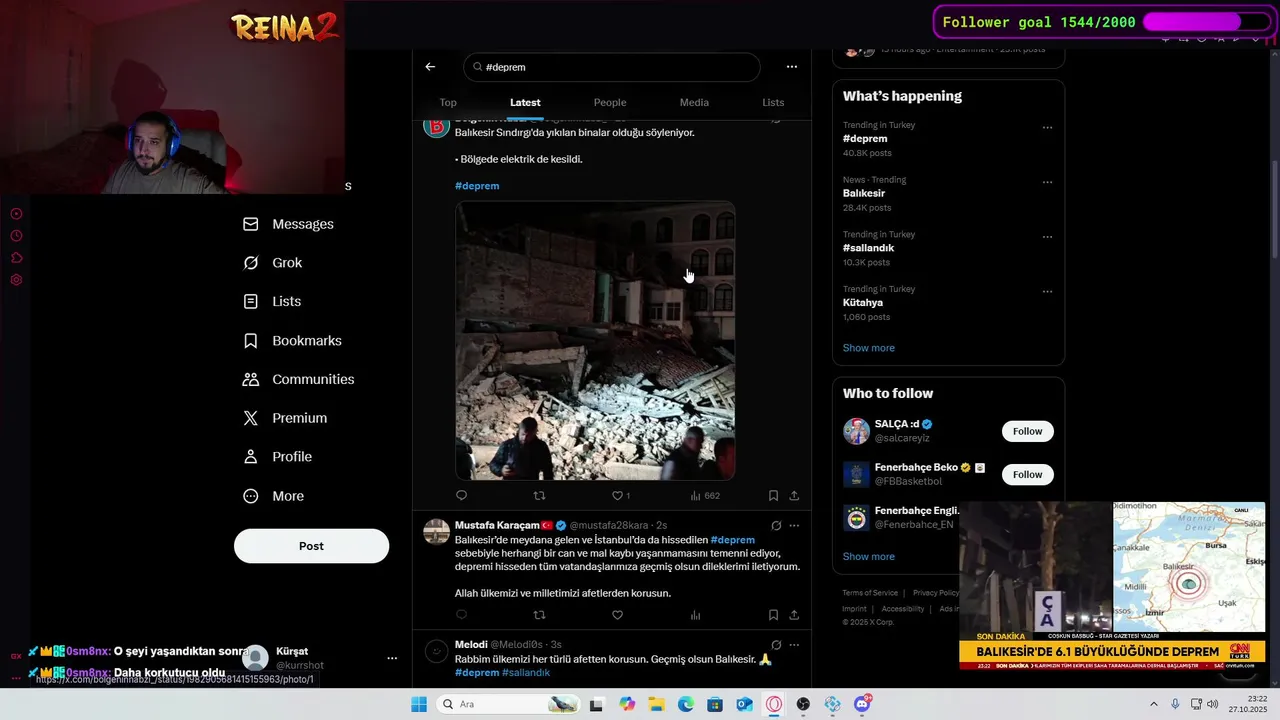Viewport: 1280px width, 720px height.
Task: Open options for the Balıkesir trend
Action: point(1047,182)
